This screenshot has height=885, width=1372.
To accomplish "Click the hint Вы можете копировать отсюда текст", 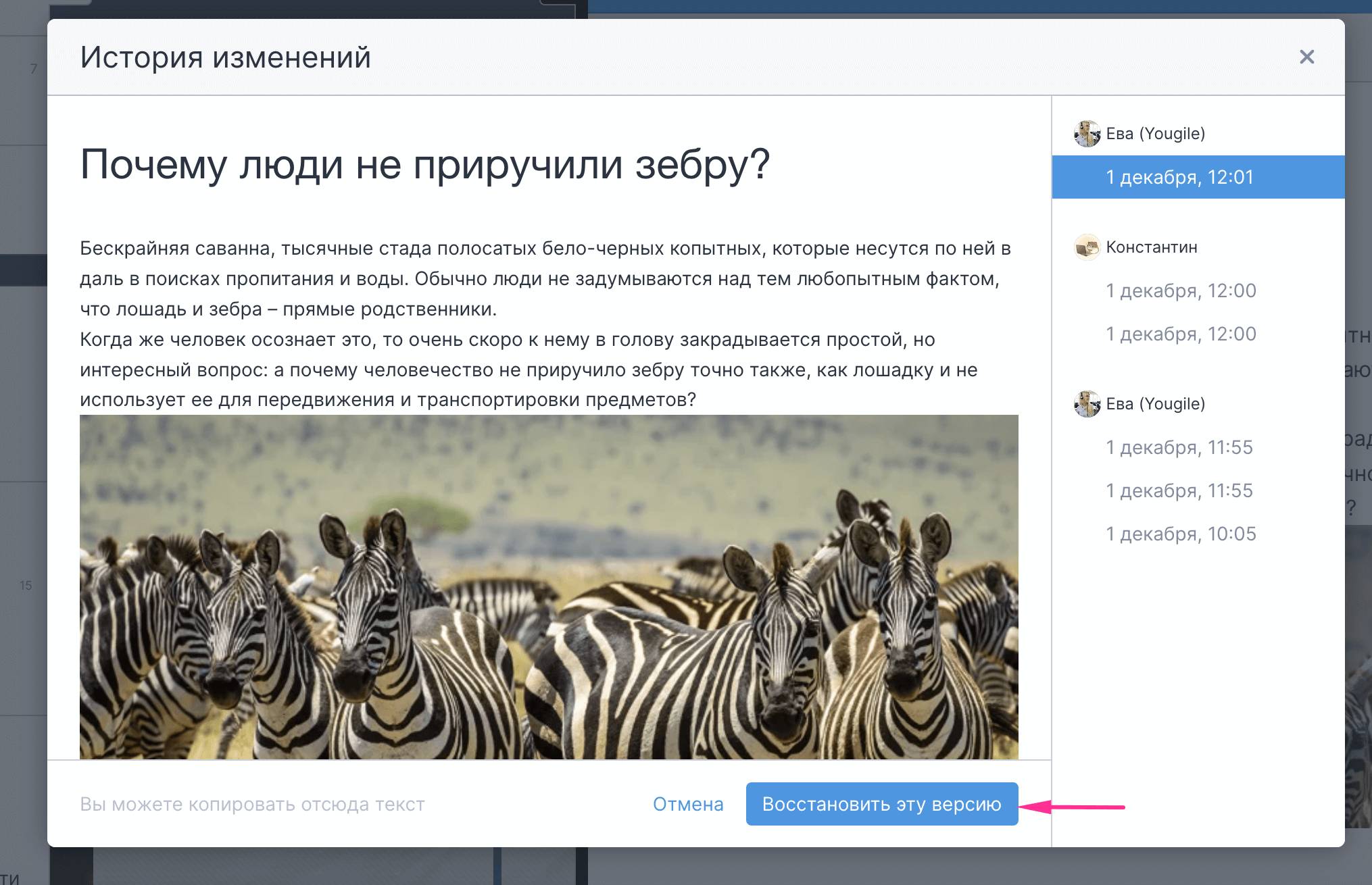I will click(x=252, y=804).
